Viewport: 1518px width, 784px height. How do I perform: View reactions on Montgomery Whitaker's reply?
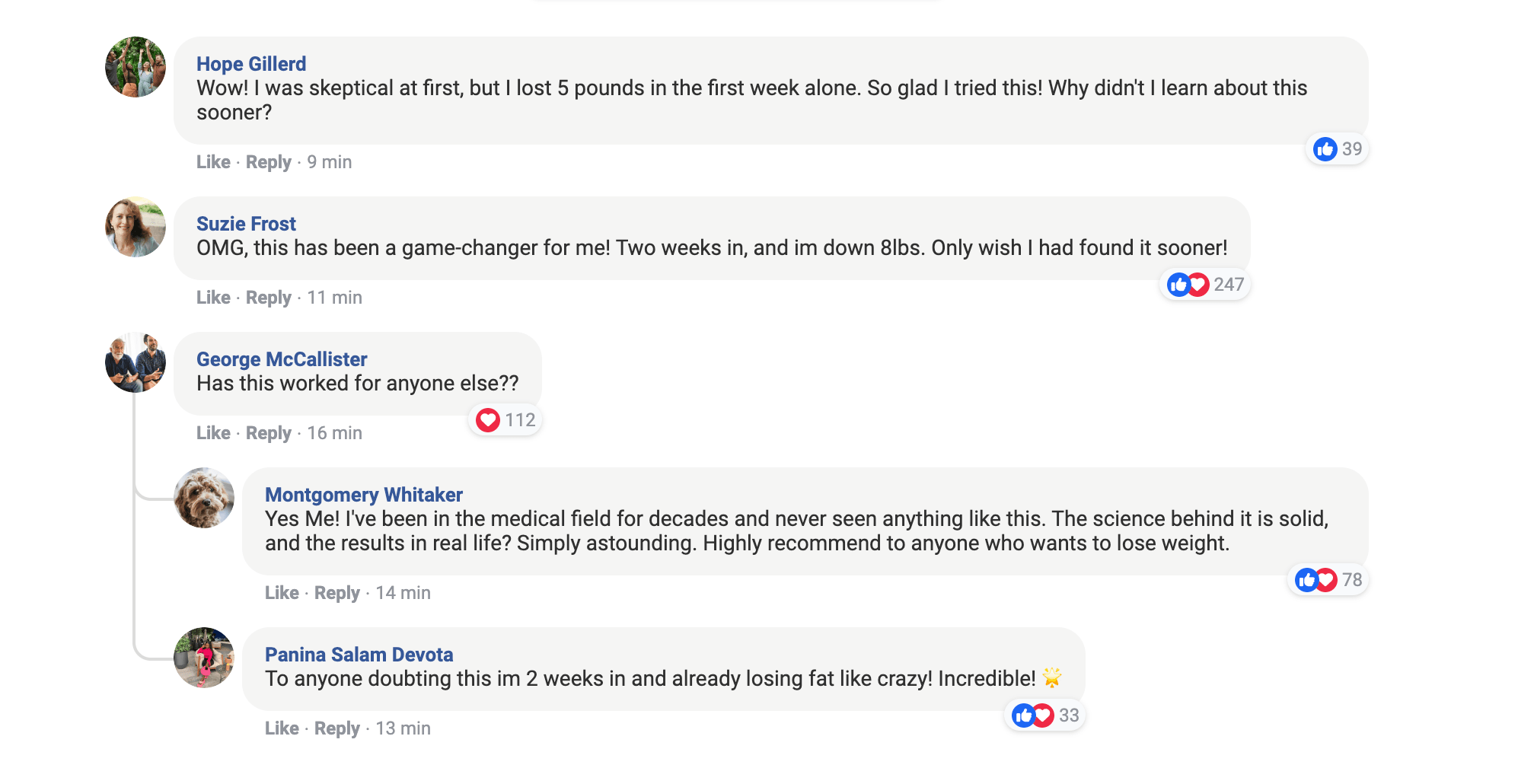[x=1328, y=580]
